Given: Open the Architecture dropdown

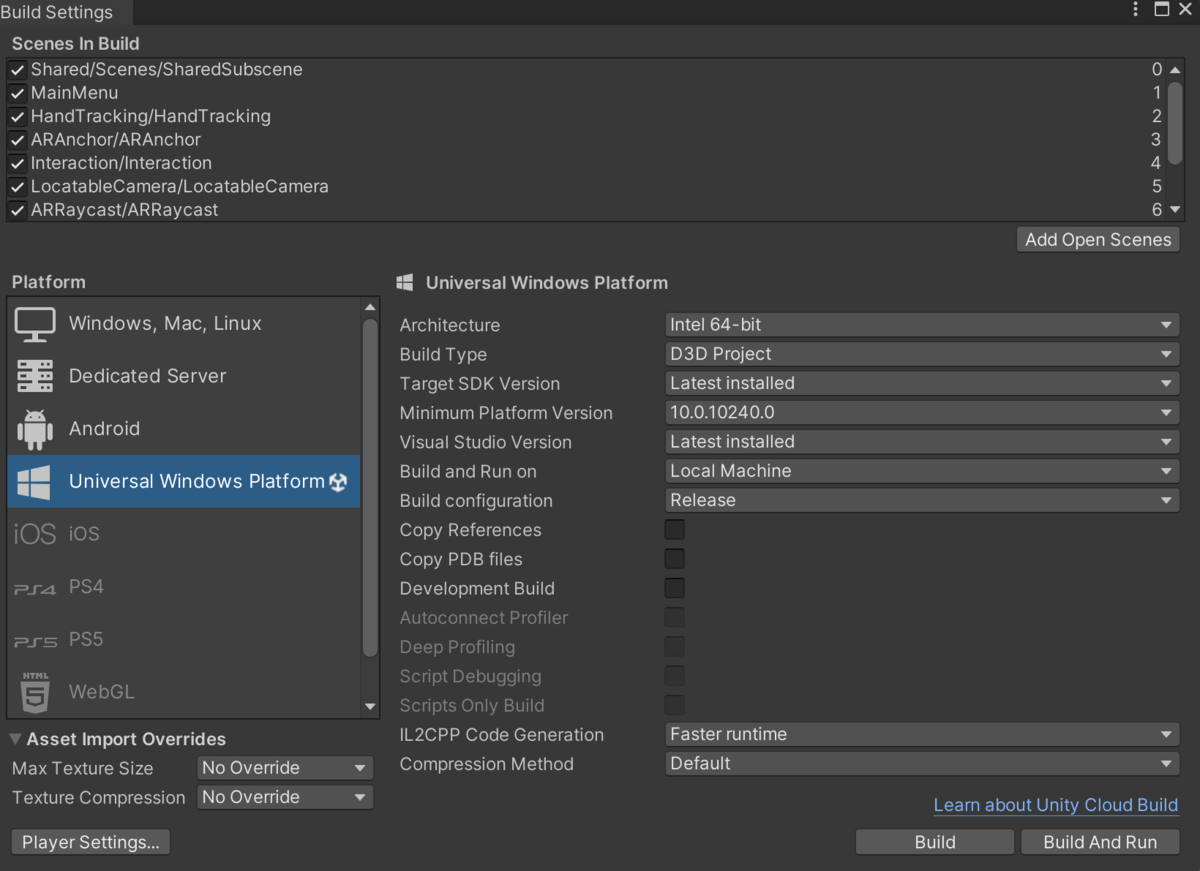Looking at the screenshot, I should click(922, 325).
